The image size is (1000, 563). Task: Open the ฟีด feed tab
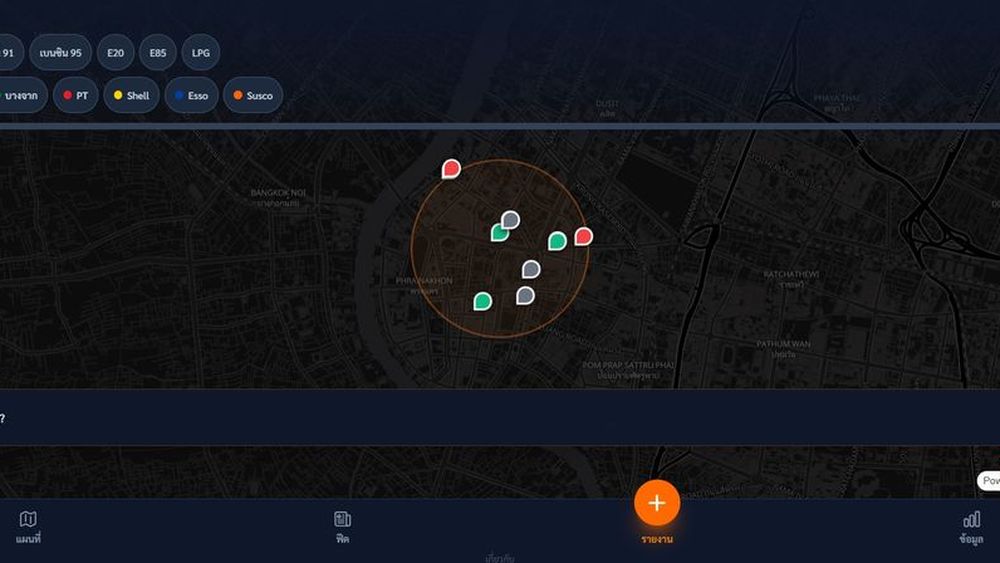pyautogui.click(x=342, y=527)
